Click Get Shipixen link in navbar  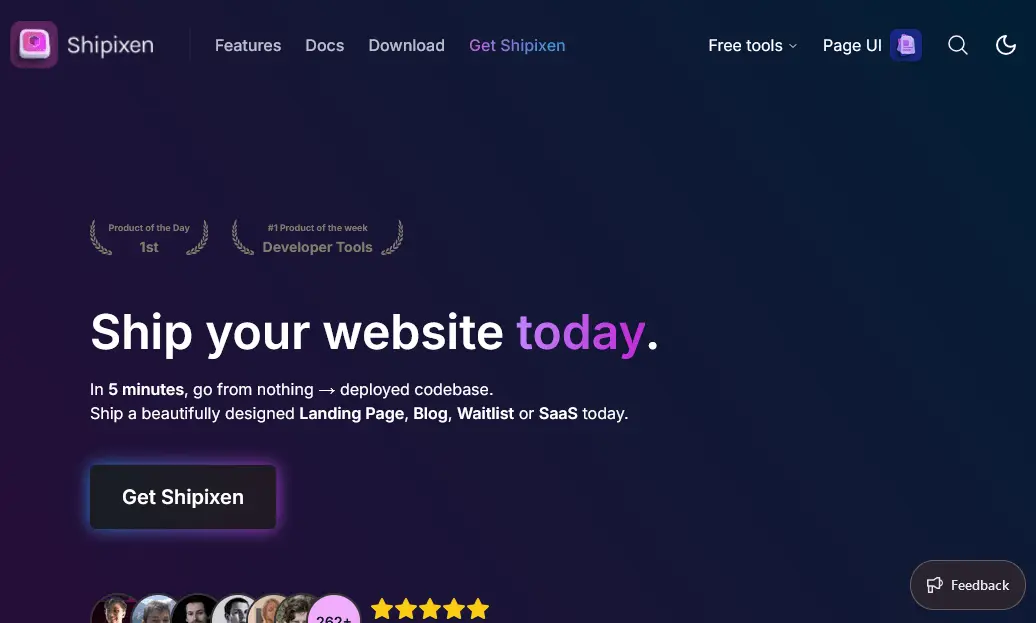[517, 46]
